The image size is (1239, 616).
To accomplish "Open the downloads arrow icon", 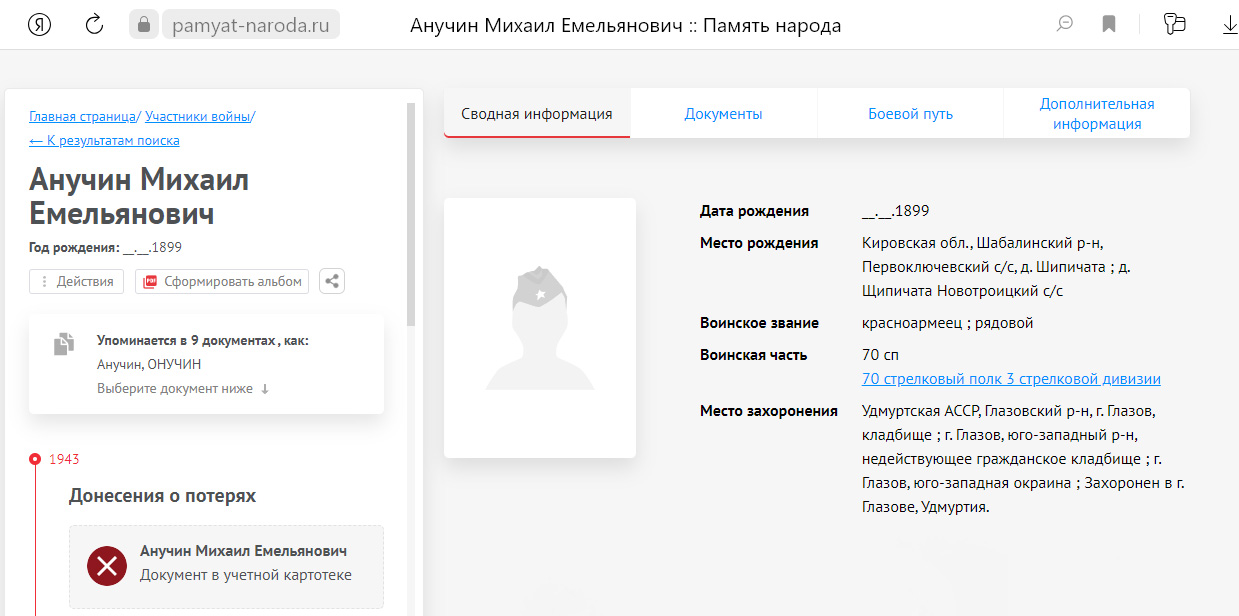I will click(x=1230, y=25).
